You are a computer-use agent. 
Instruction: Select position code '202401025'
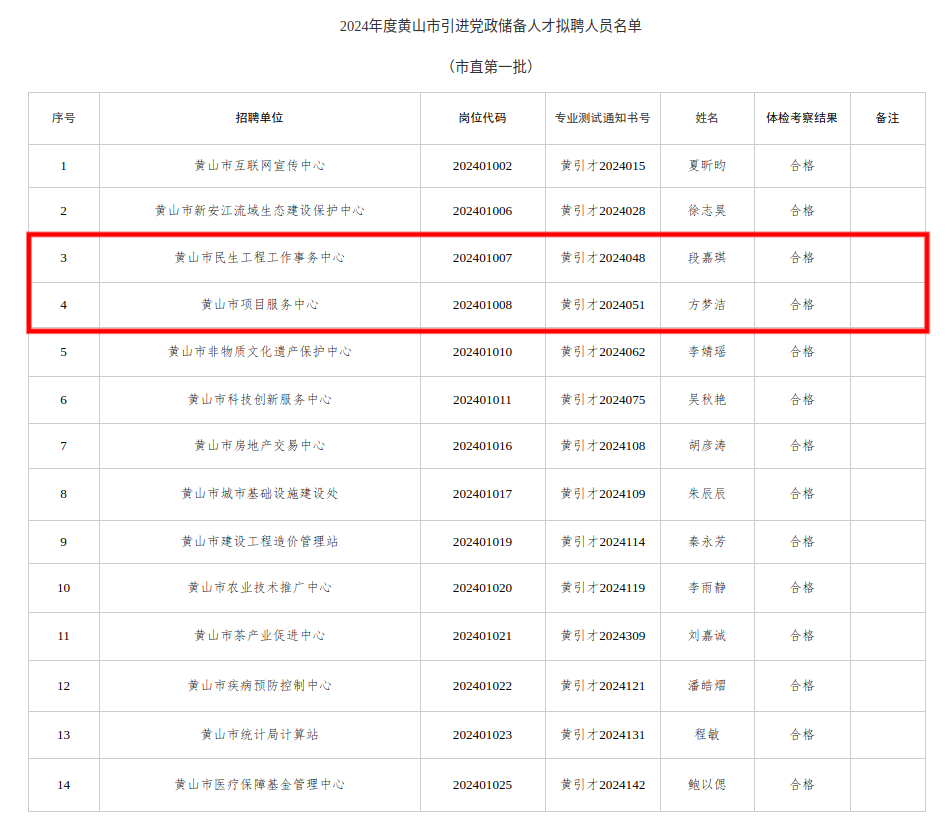pyautogui.click(x=482, y=785)
